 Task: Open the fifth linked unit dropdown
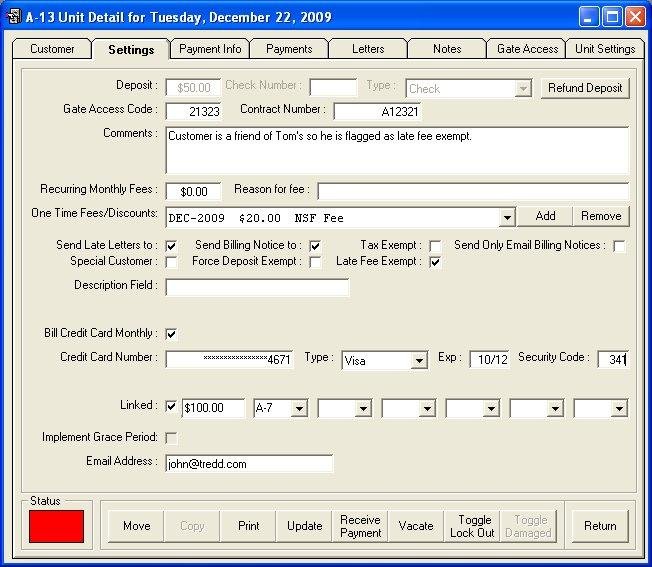point(556,409)
